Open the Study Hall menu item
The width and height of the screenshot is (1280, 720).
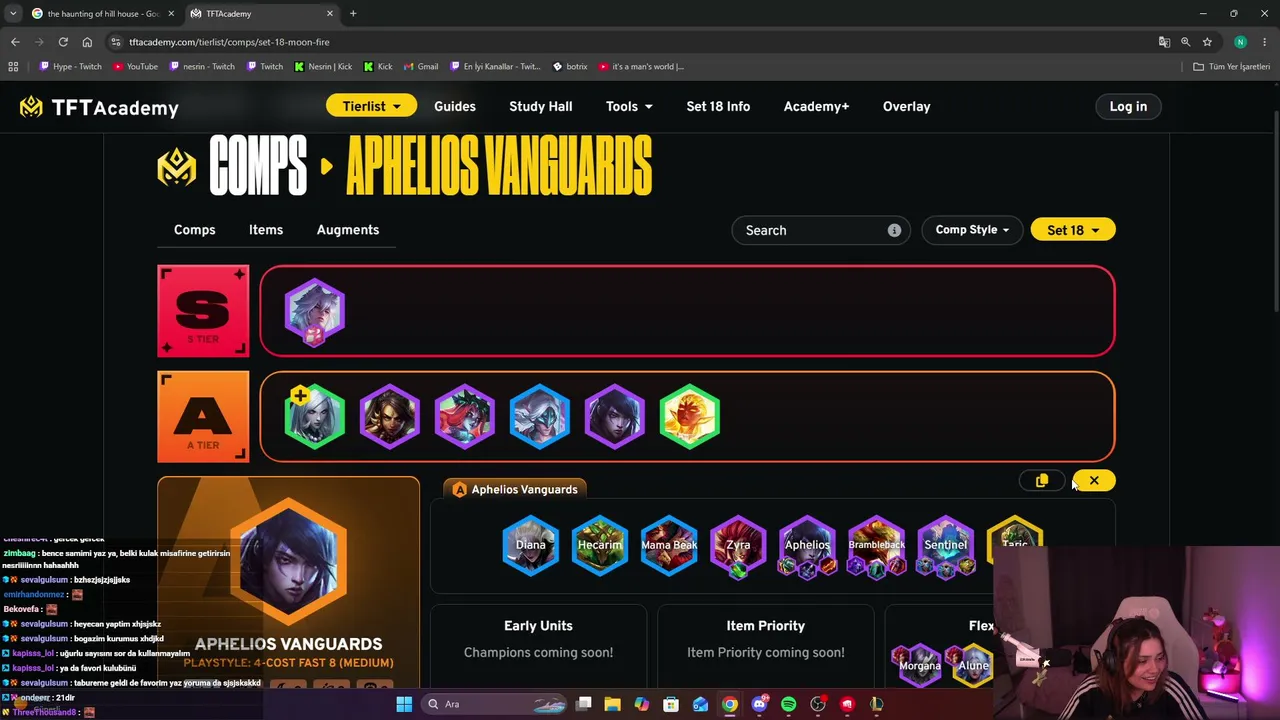pos(541,107)
